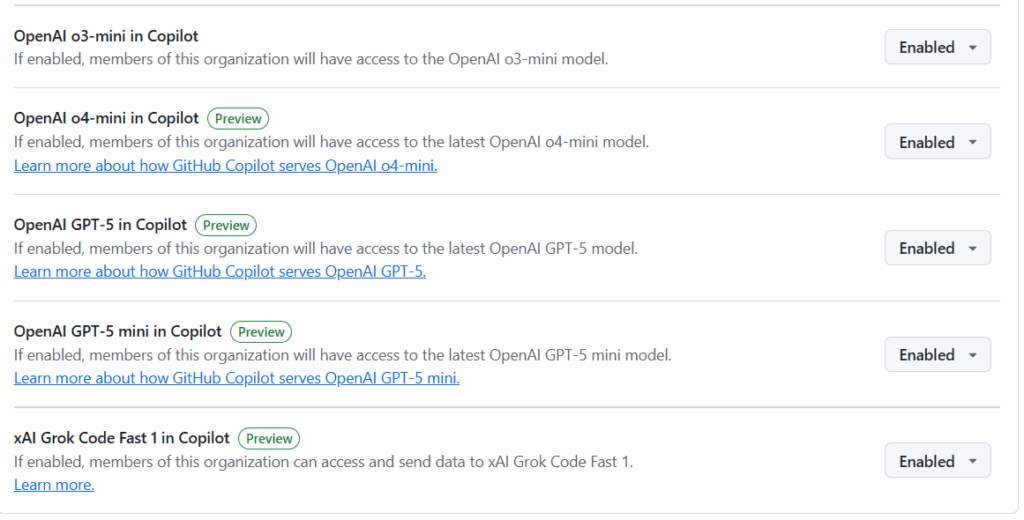Open the link about how Copilot serves GPT-5 mini
Viewport: 1024px width, 520px height.
(236, 378)
